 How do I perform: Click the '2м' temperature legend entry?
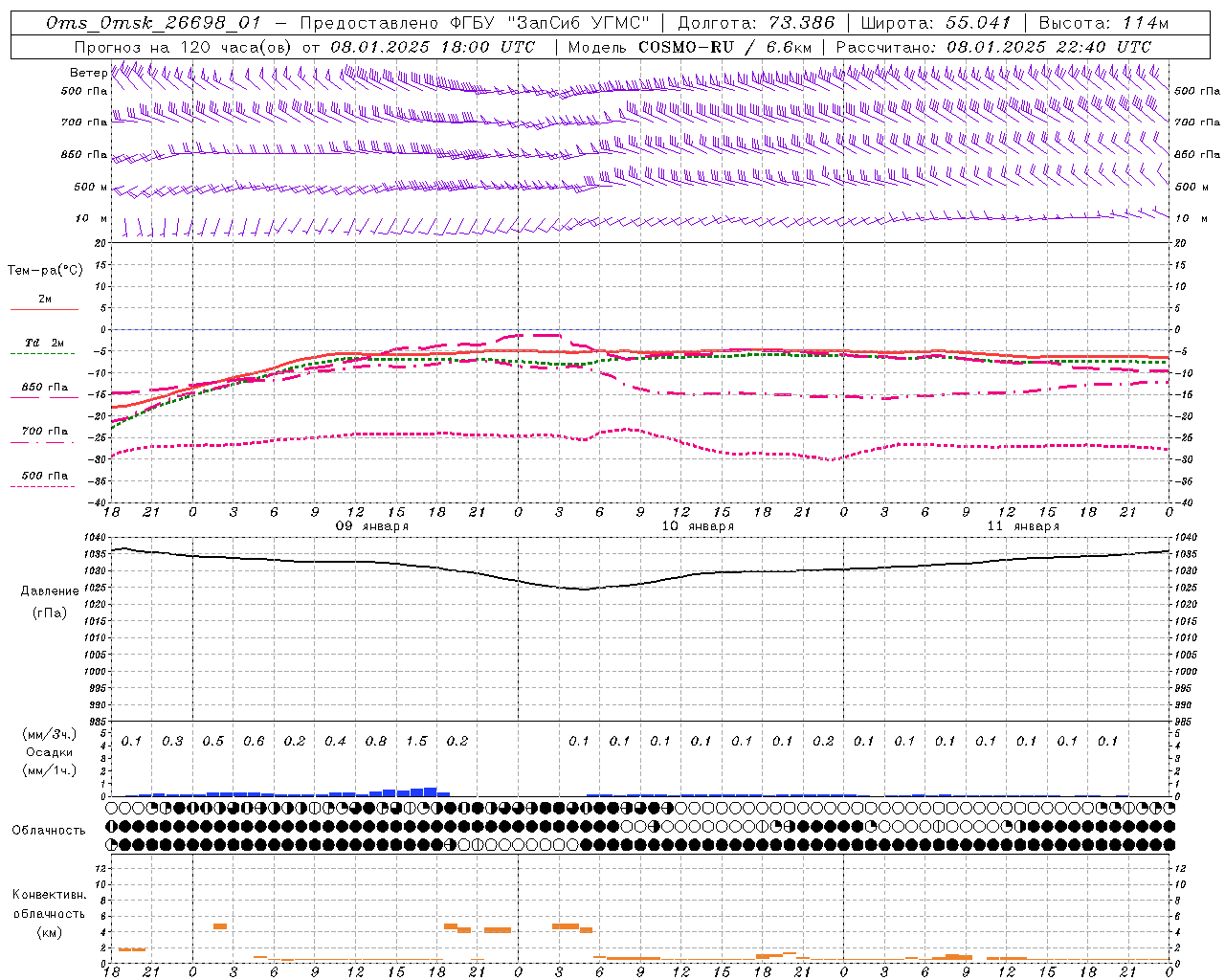click(x=45, y=300)
